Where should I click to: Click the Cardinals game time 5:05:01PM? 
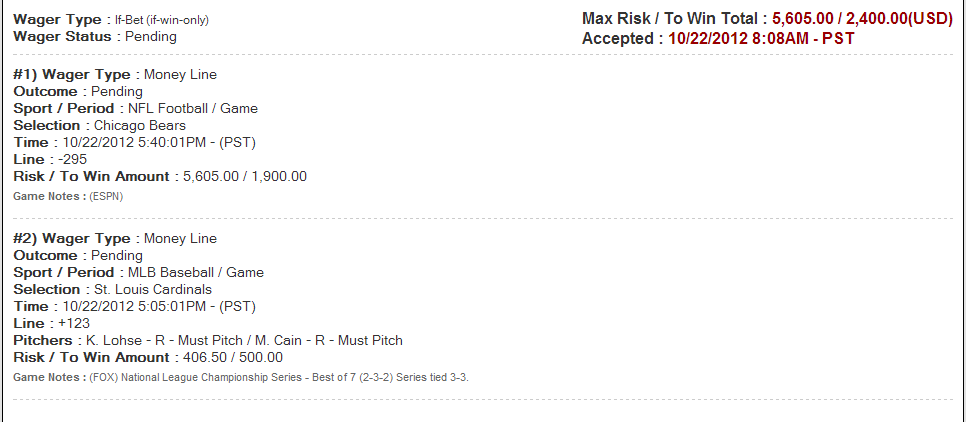coord(159,306)
